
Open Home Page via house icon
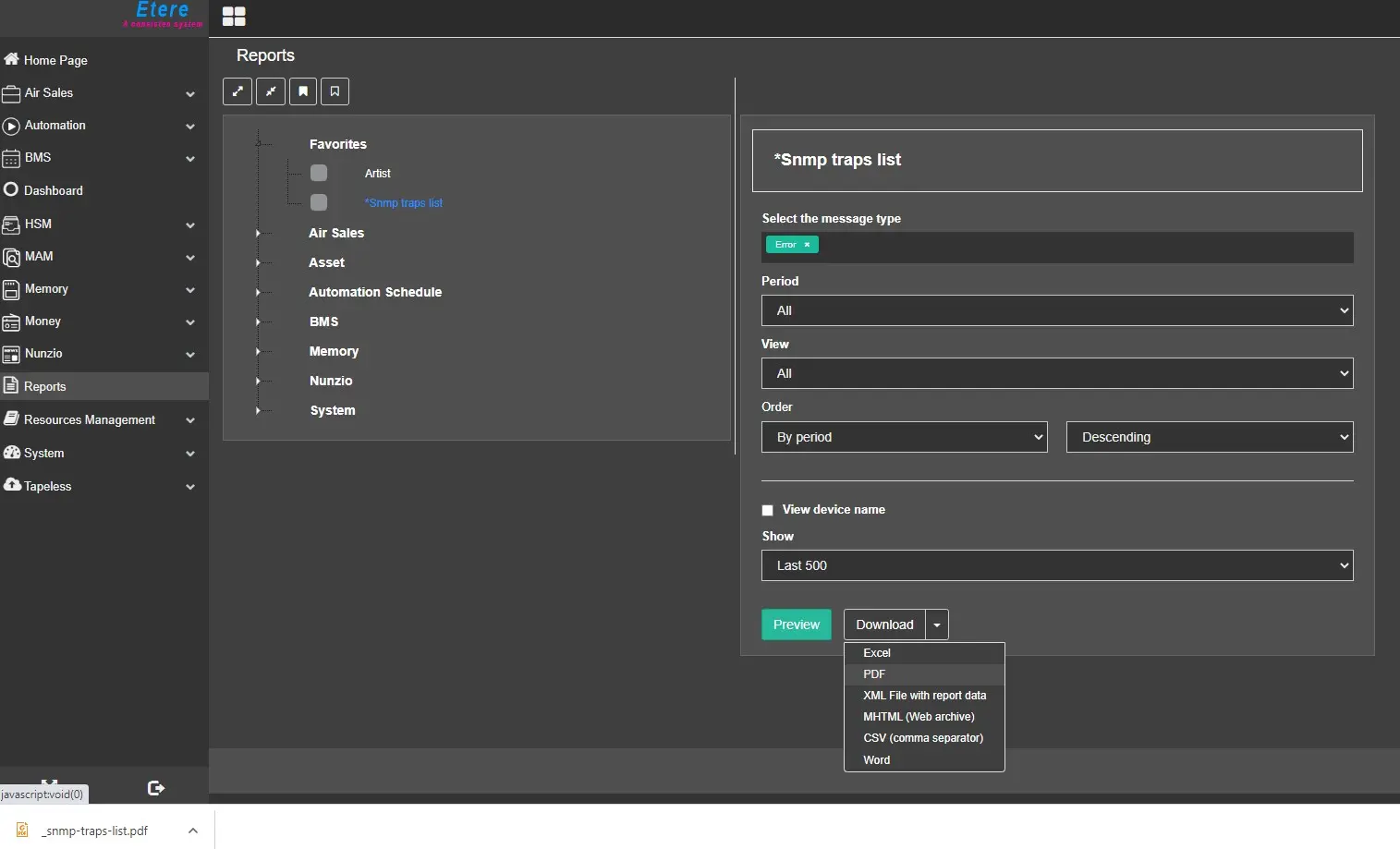12,60
